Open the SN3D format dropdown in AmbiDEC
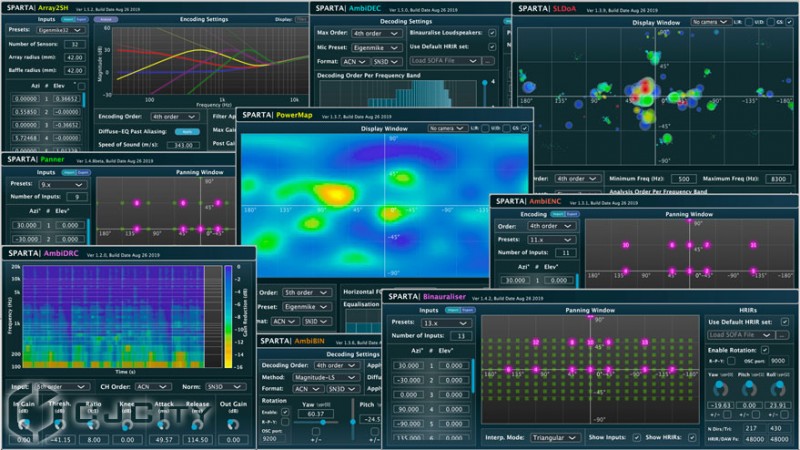Viewport: 800px width, 450px height. click(x=386, y=62)
